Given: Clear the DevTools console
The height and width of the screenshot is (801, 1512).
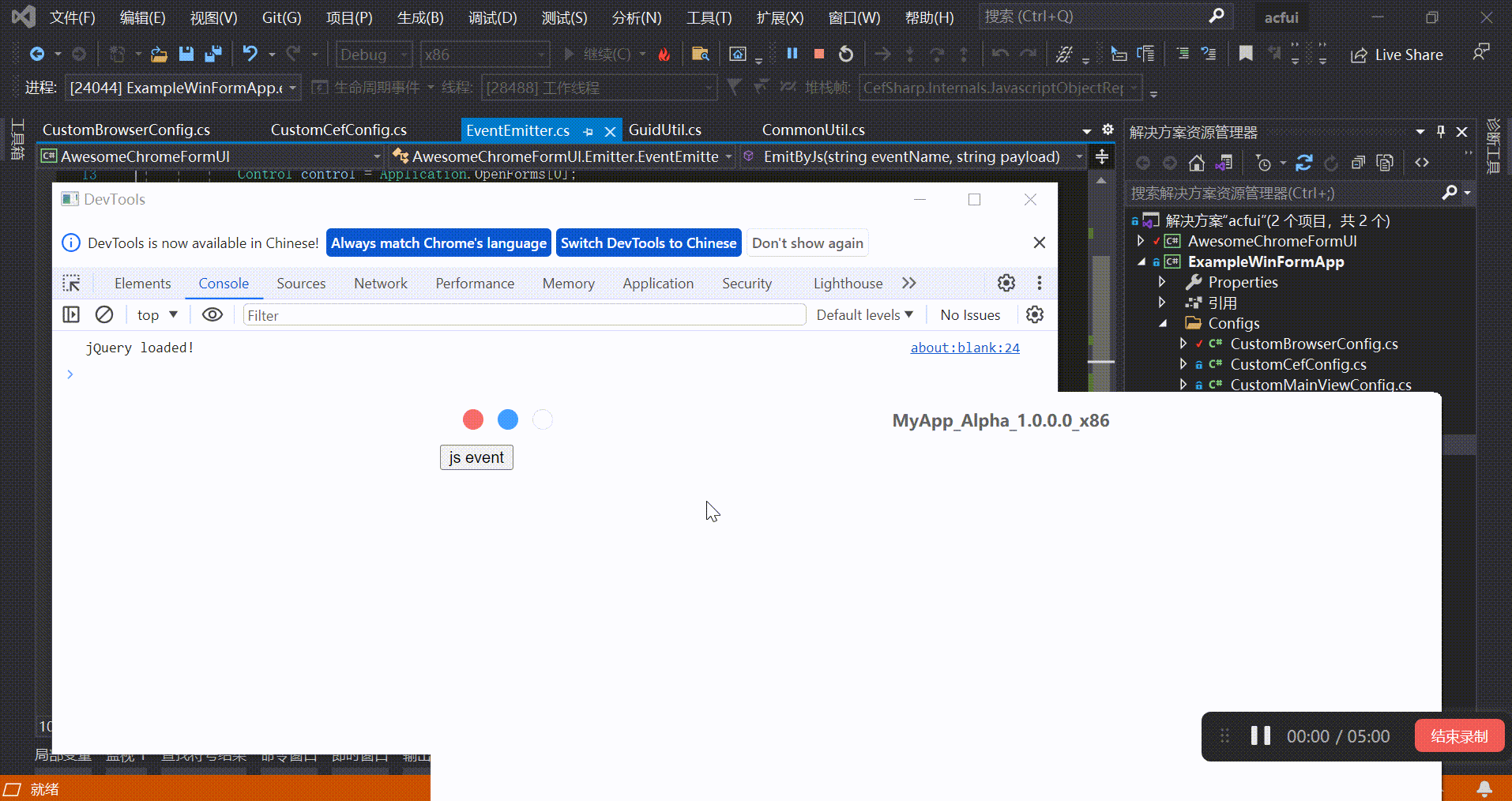Looking at the screenshot, I should (104, 314).
